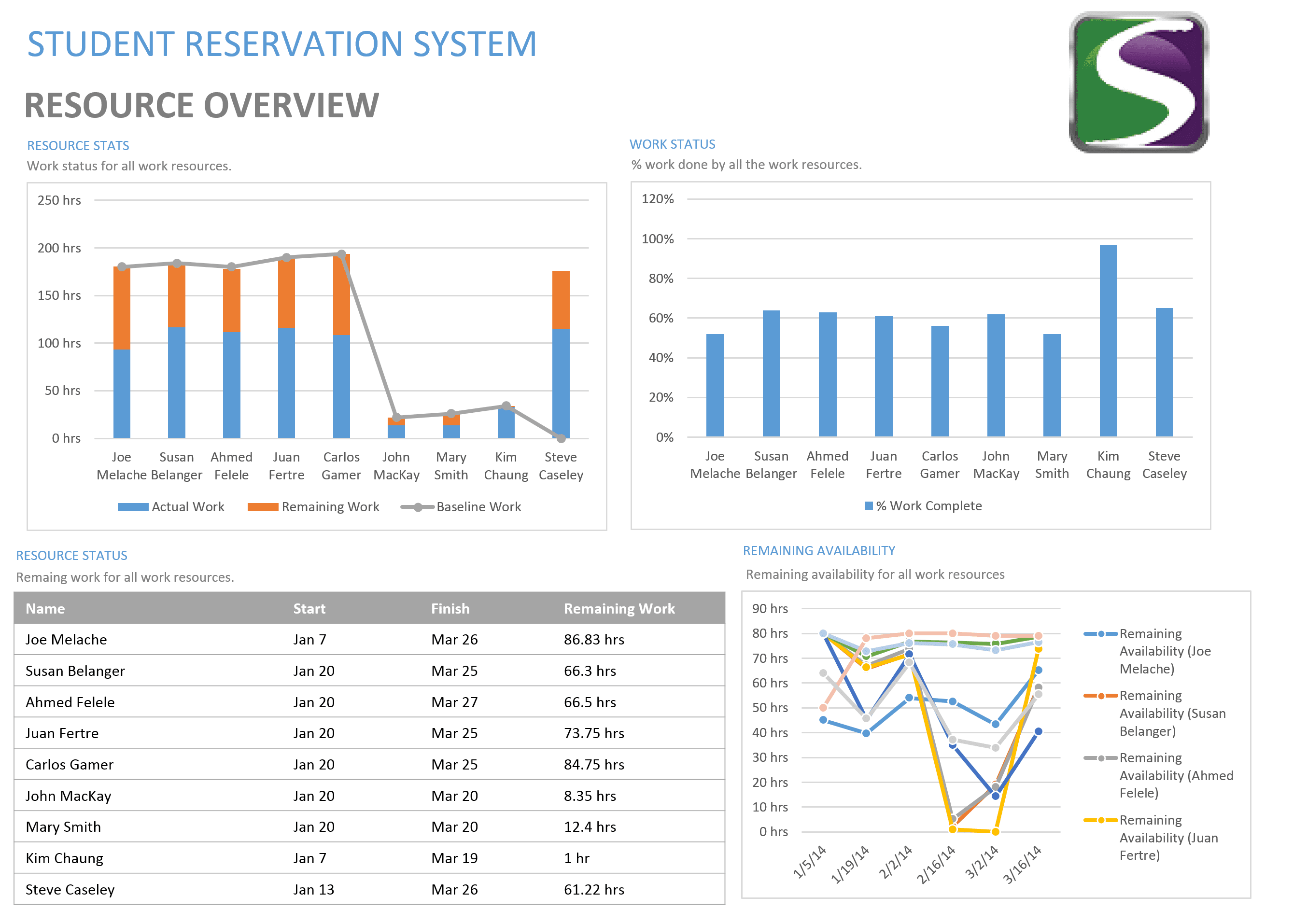1293x924 pixels.
Task: Click the WORK STATUS section heading
Action: point(672,144)
